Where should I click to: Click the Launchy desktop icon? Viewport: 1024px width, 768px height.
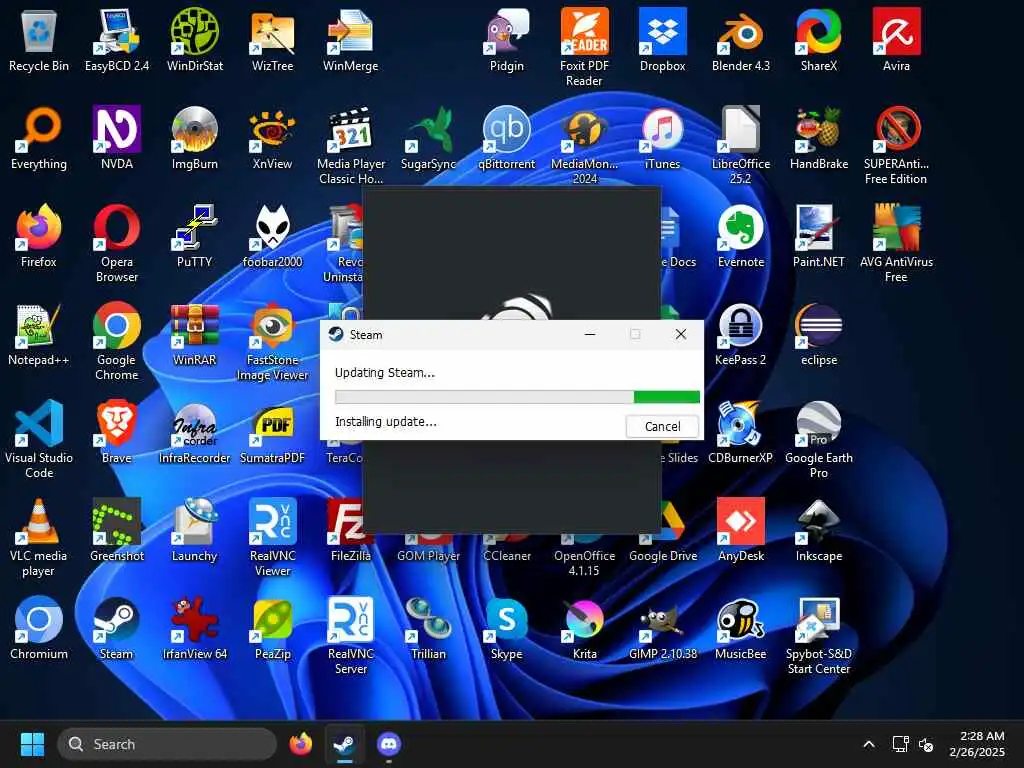point(195,529)
